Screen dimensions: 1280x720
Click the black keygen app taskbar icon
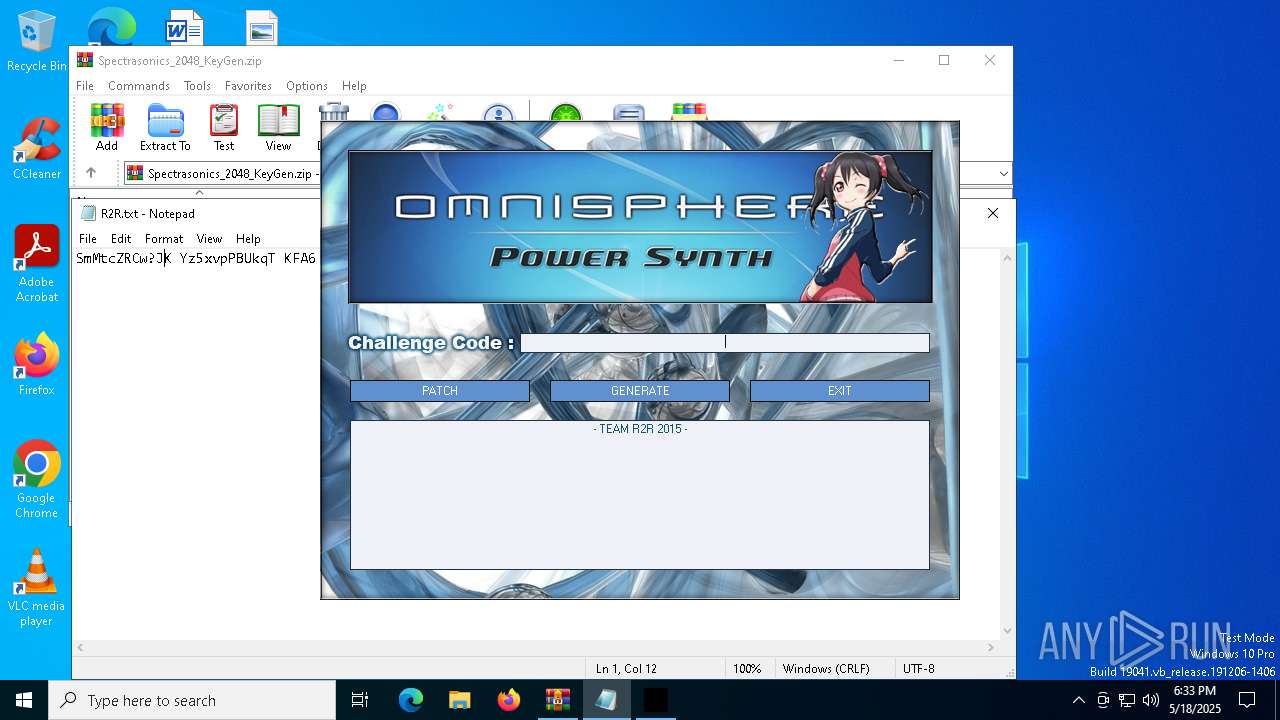point(655,700)
